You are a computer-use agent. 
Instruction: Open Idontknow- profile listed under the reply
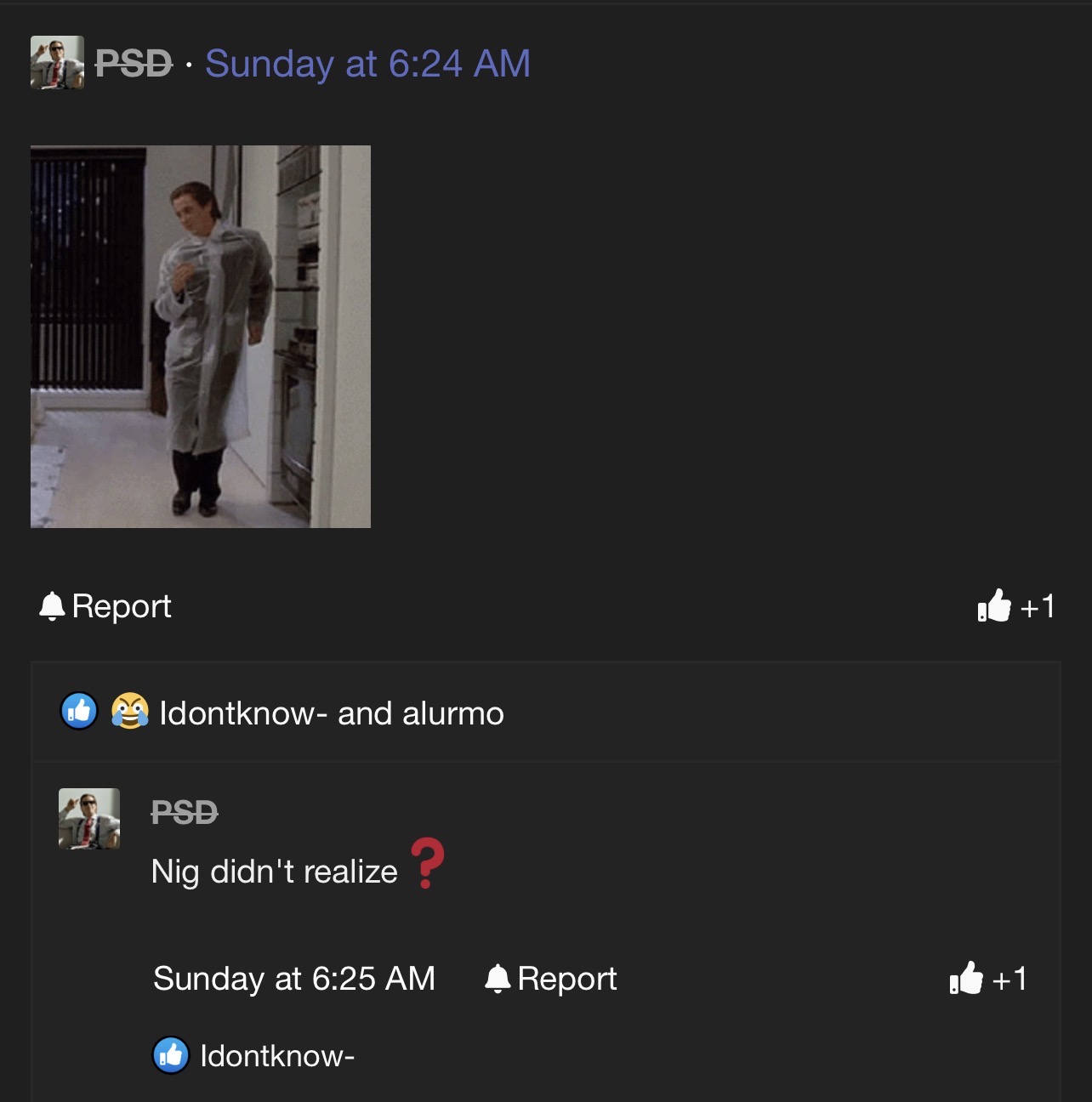(277, 1056)
